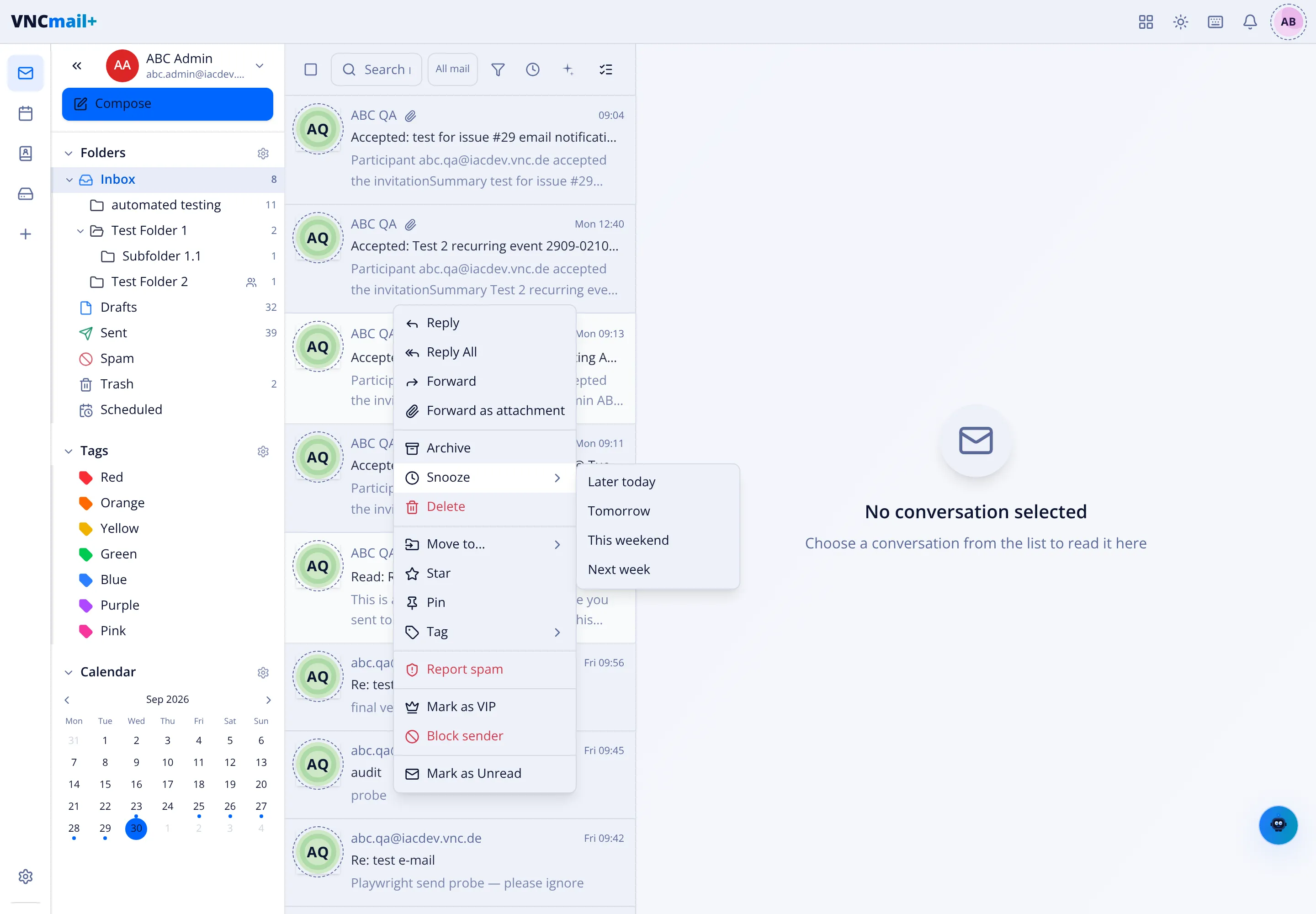The image size is (1316, 914).
Task: Open the apps grid icon
Action: tap(1146, 22)
